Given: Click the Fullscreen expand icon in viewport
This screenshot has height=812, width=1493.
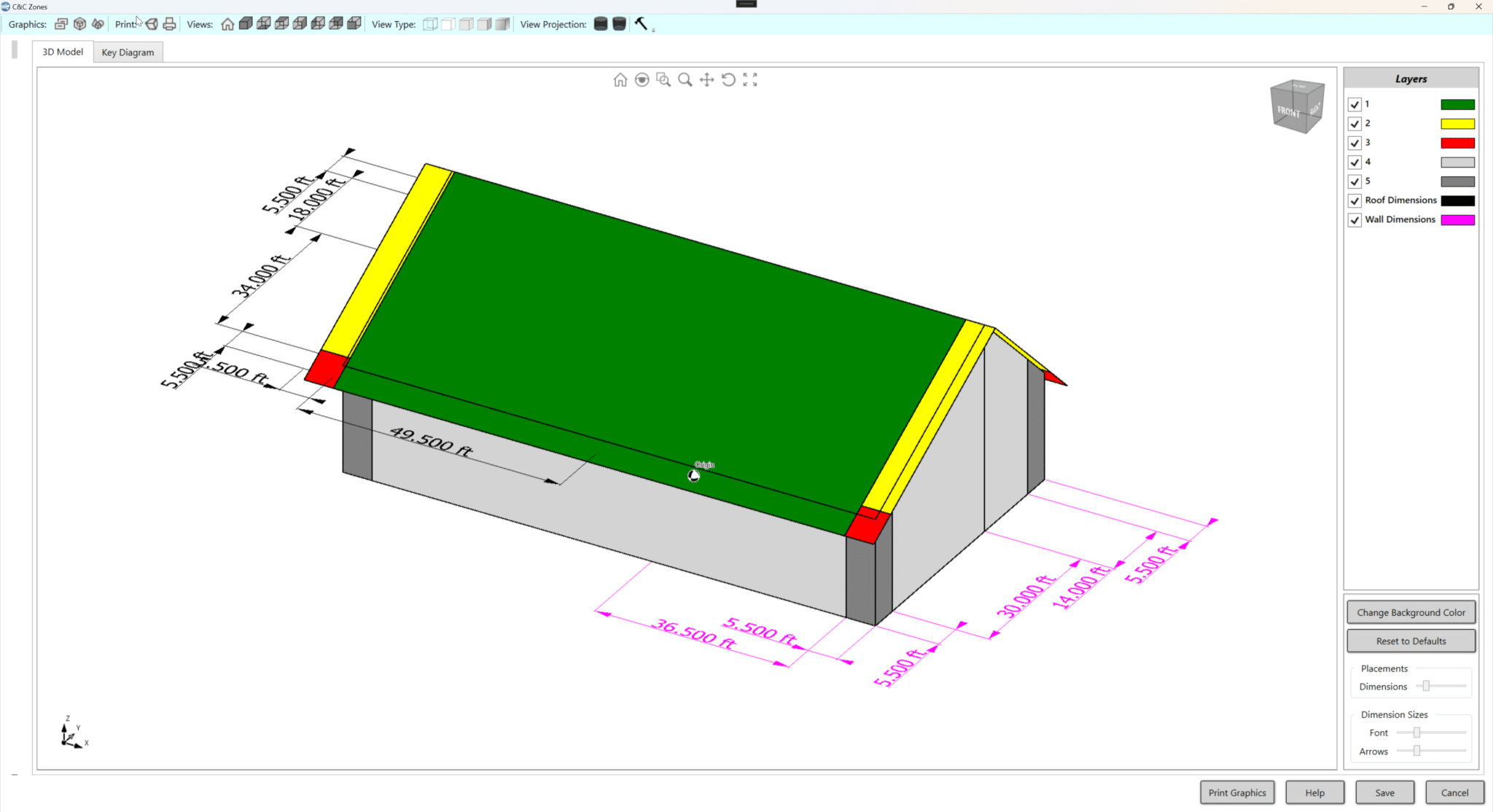Looking at the screenshot, I should [x=750, y=80].
